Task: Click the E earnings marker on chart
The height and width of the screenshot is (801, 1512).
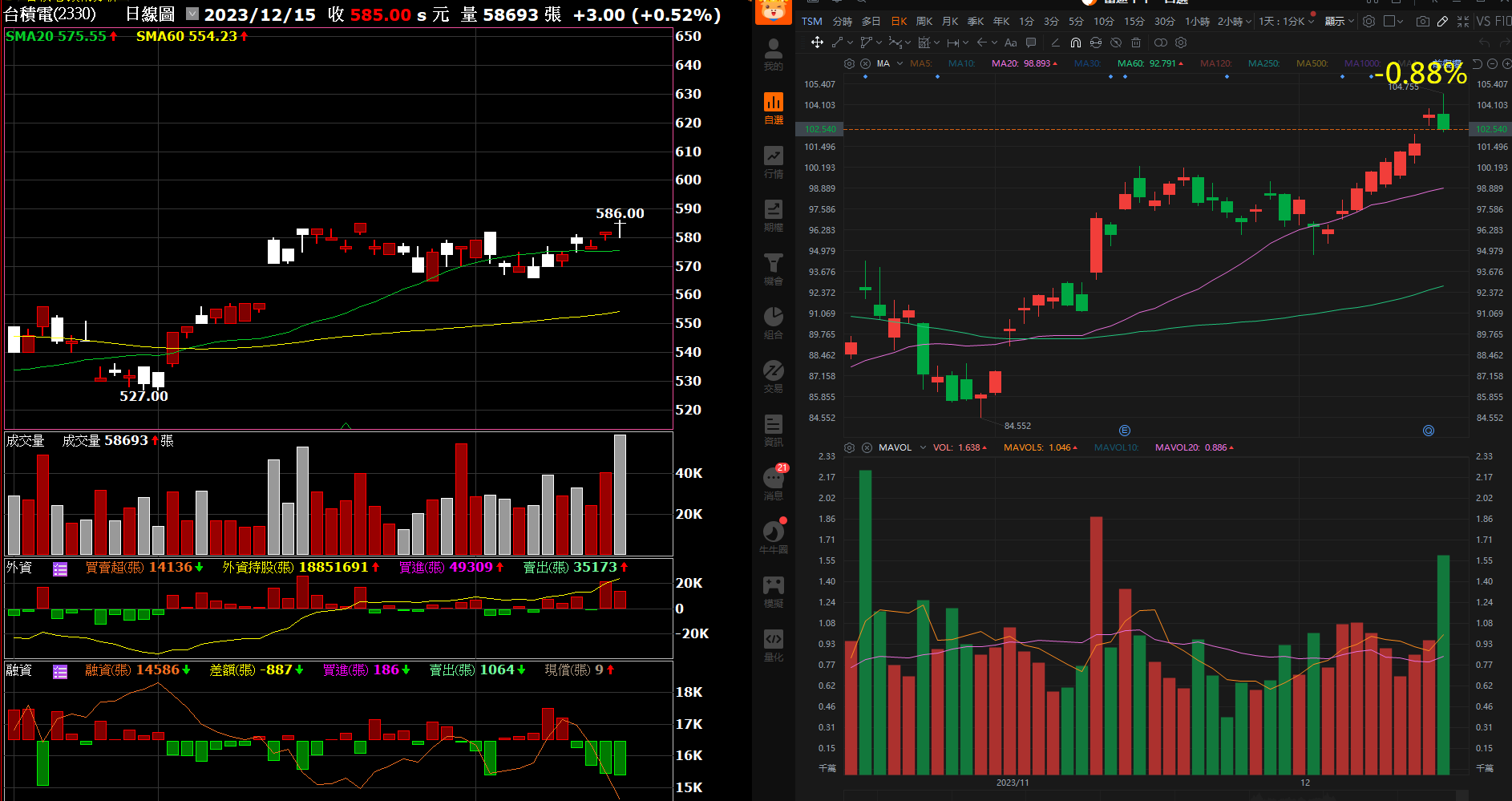Action: (1124, 431)
